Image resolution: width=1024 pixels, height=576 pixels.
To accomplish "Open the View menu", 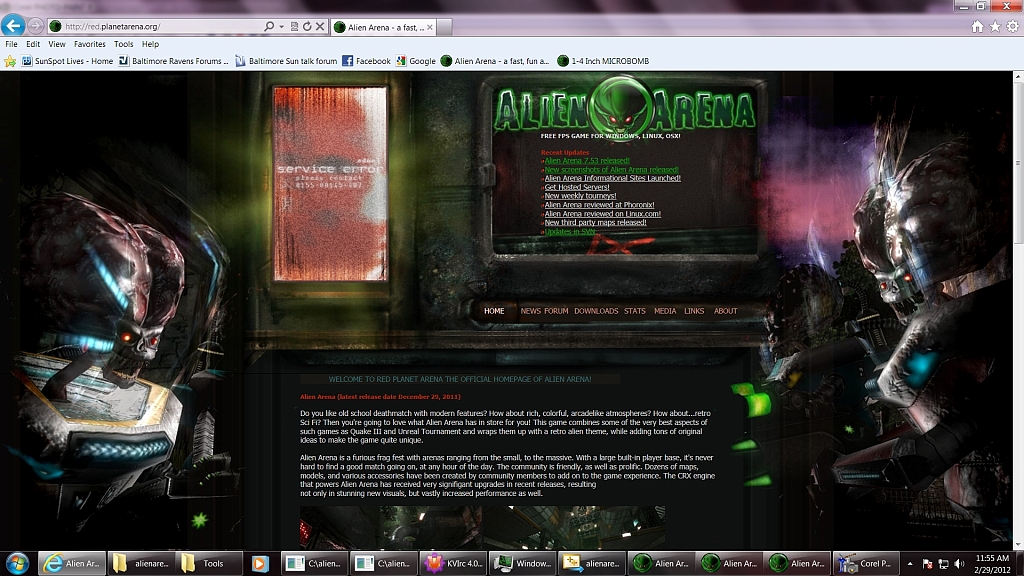I will click(x=57, y=44).
